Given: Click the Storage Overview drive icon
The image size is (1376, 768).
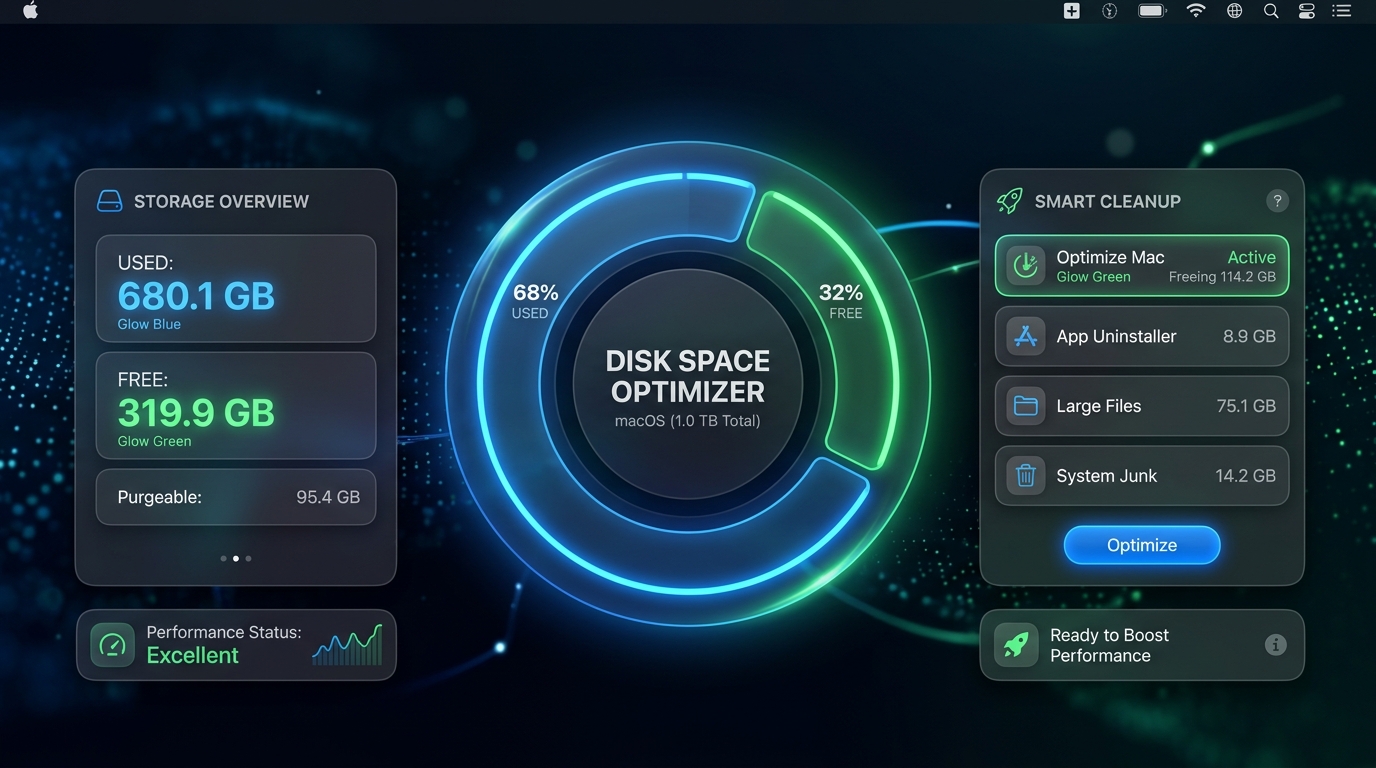Looking at the screenshot, I should point(109,201).
